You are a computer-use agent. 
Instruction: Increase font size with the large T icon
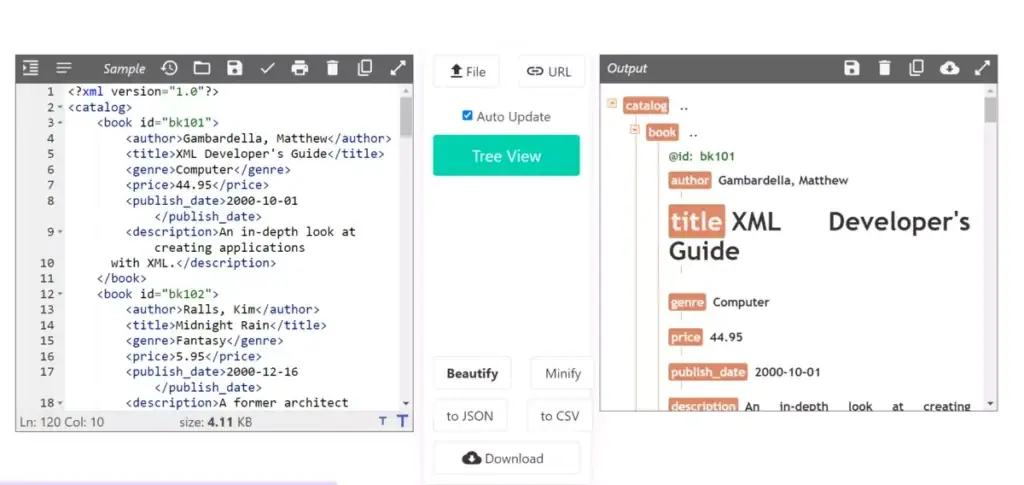402,422
